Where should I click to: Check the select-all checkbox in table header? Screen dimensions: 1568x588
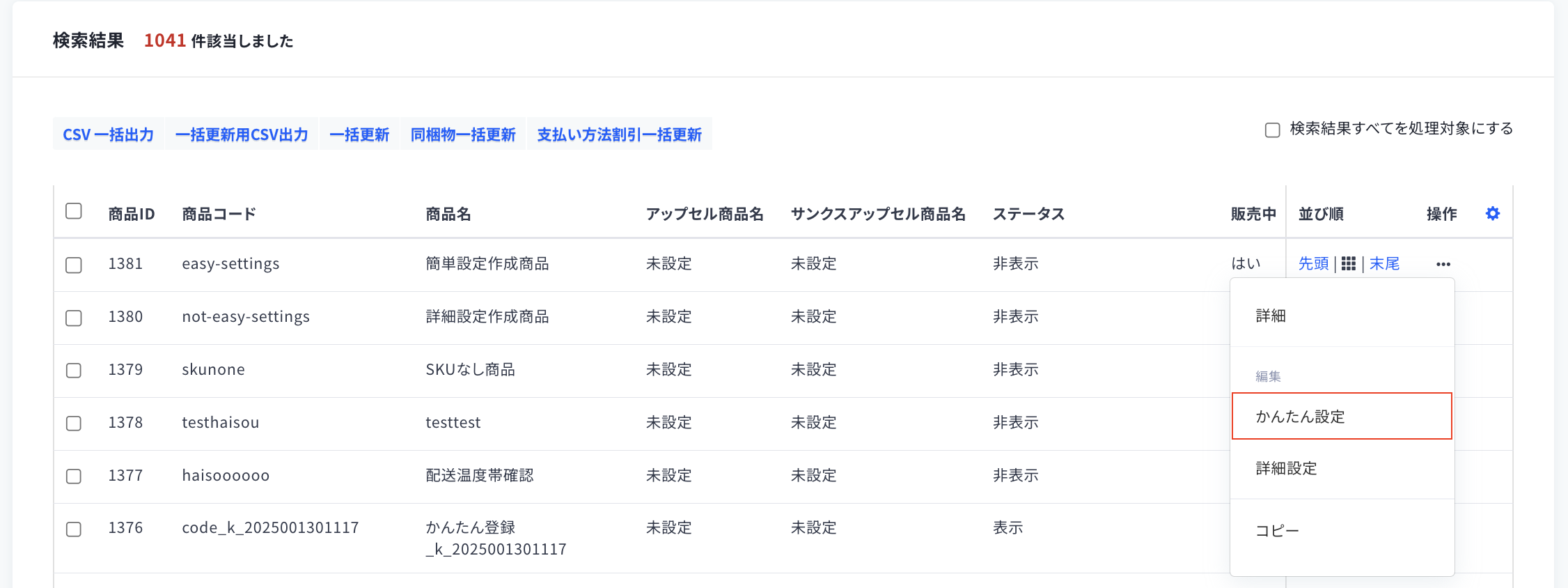coord(74,211)
